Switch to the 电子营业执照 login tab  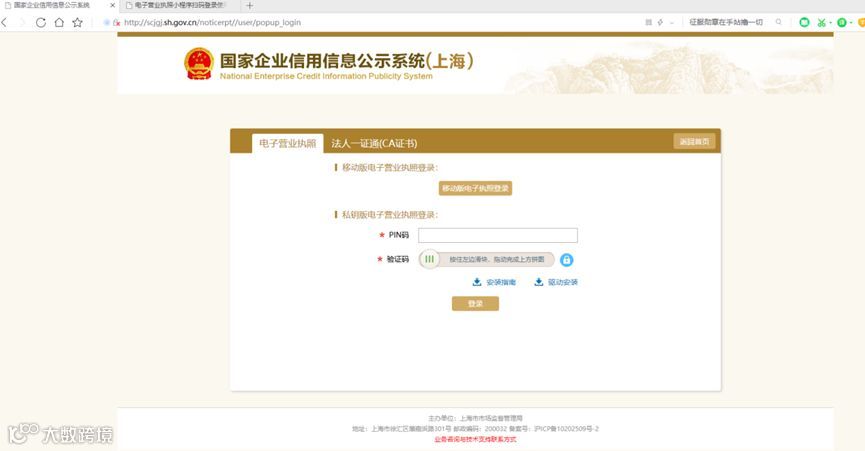(287, 143)
